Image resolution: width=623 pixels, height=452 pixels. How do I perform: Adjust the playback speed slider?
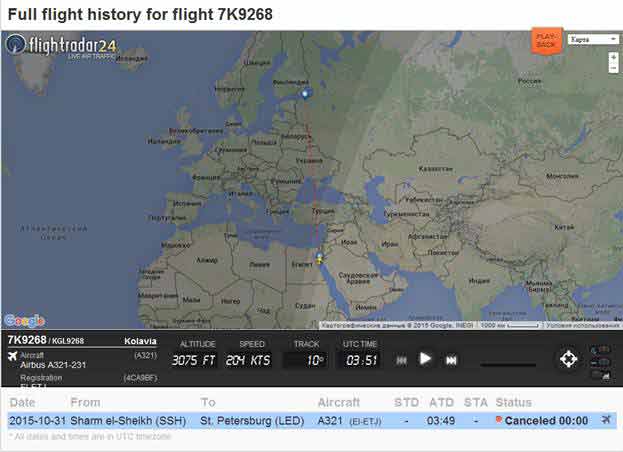[508, 364]
